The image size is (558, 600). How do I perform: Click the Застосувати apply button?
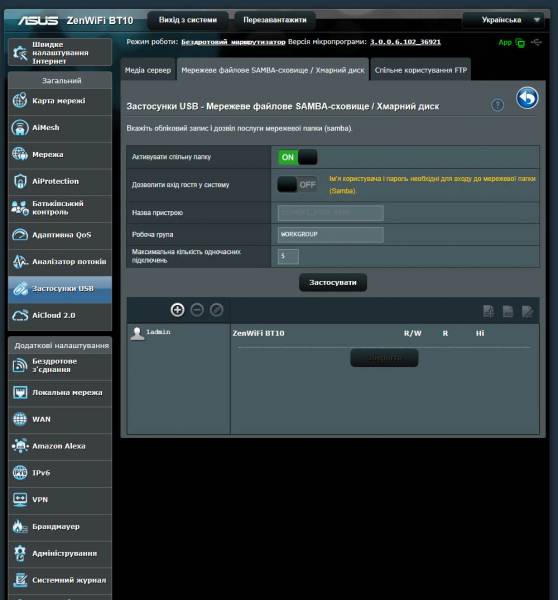[333, 282]
